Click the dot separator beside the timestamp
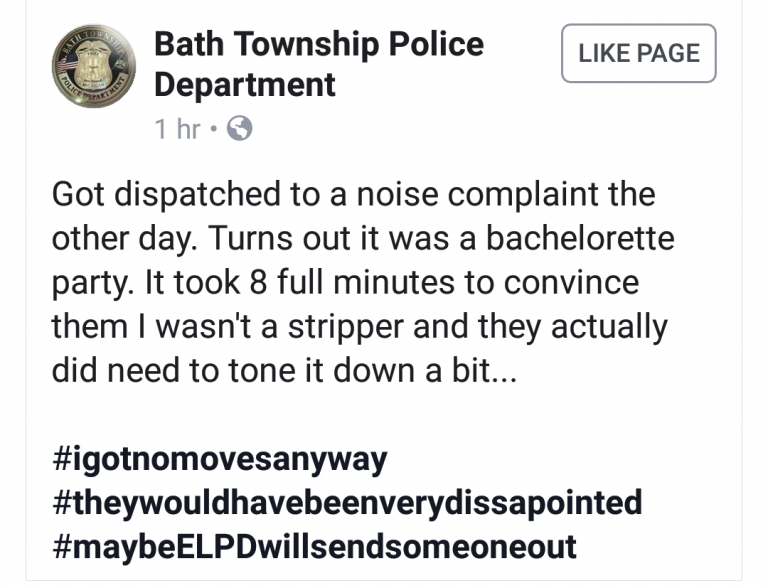This screenshot has height=588, width=768. pyautogui.click(x=213, y=129)
